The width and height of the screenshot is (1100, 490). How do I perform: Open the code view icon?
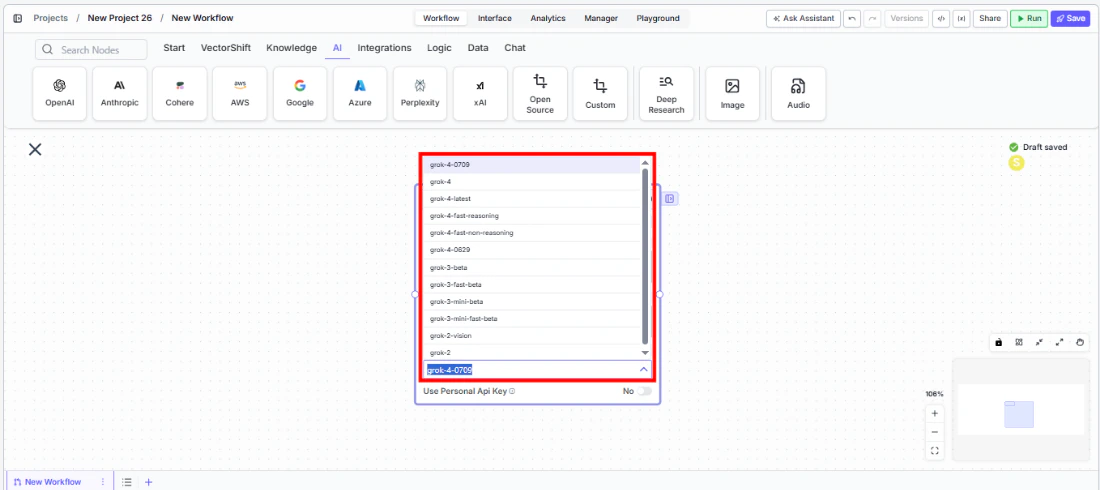[x=940, y=18]
